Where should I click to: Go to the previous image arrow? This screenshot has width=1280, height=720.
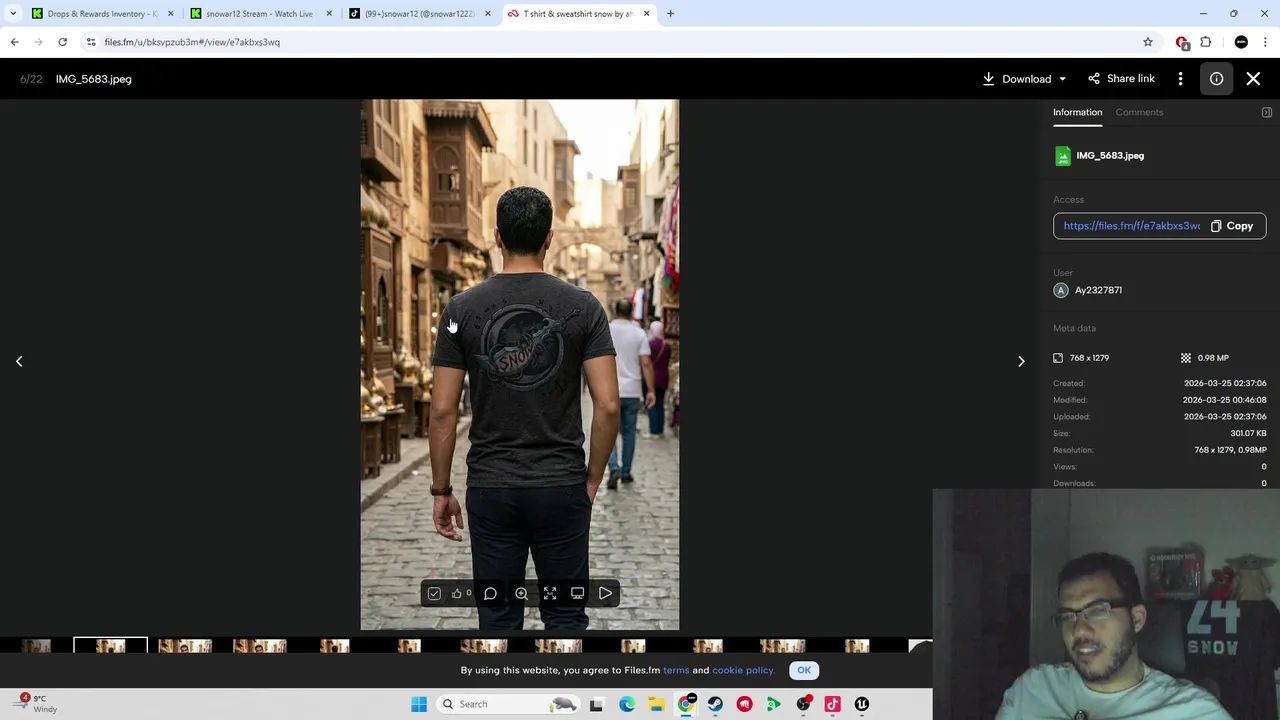pos(19,361)
